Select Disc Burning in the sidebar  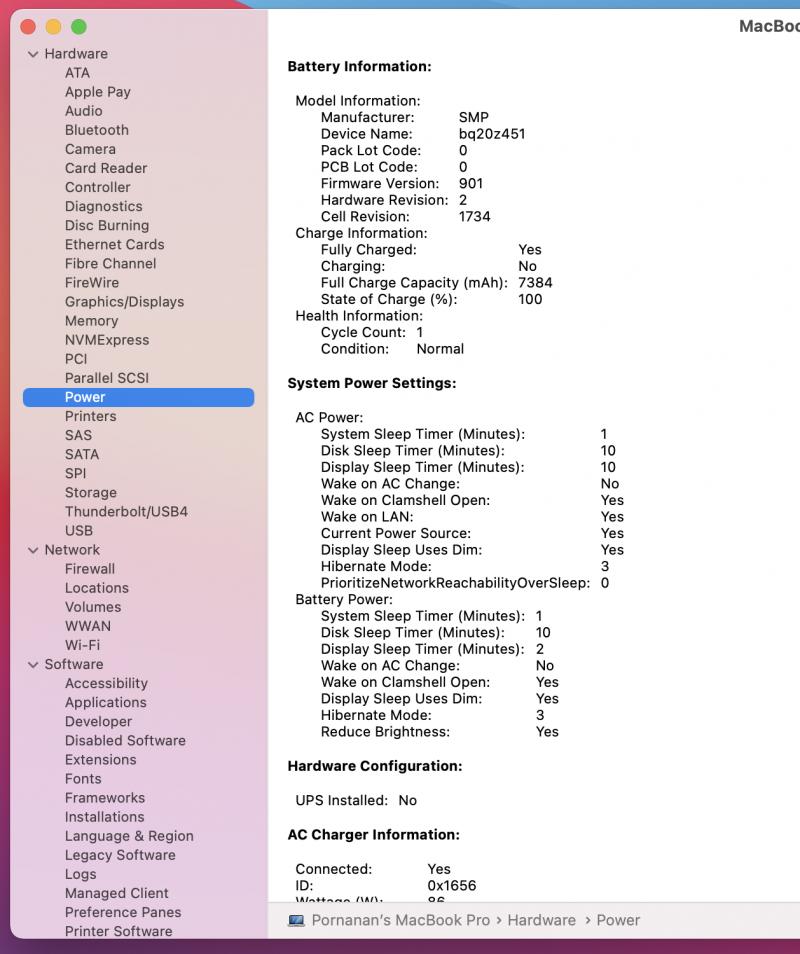[107, 225]
